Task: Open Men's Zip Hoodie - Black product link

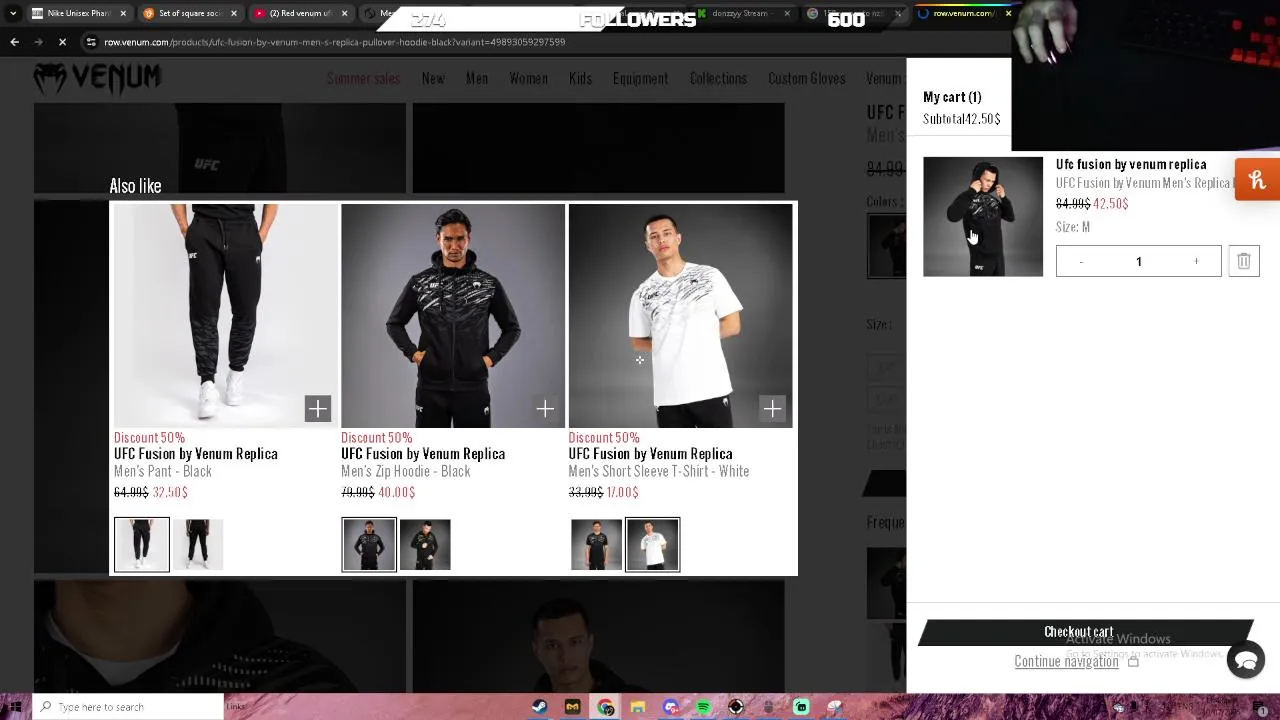Action: (x=406, y=471)
